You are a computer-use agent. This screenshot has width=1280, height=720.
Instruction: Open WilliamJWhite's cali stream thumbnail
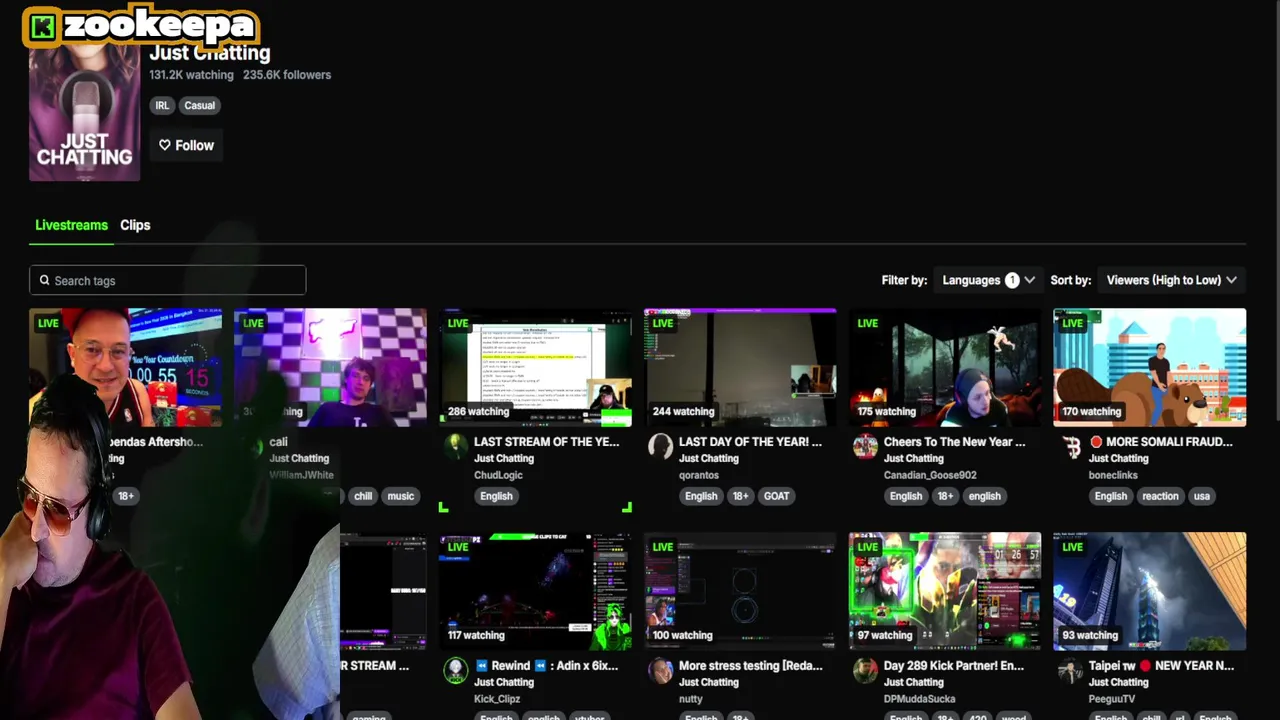[x=330, y=367]
